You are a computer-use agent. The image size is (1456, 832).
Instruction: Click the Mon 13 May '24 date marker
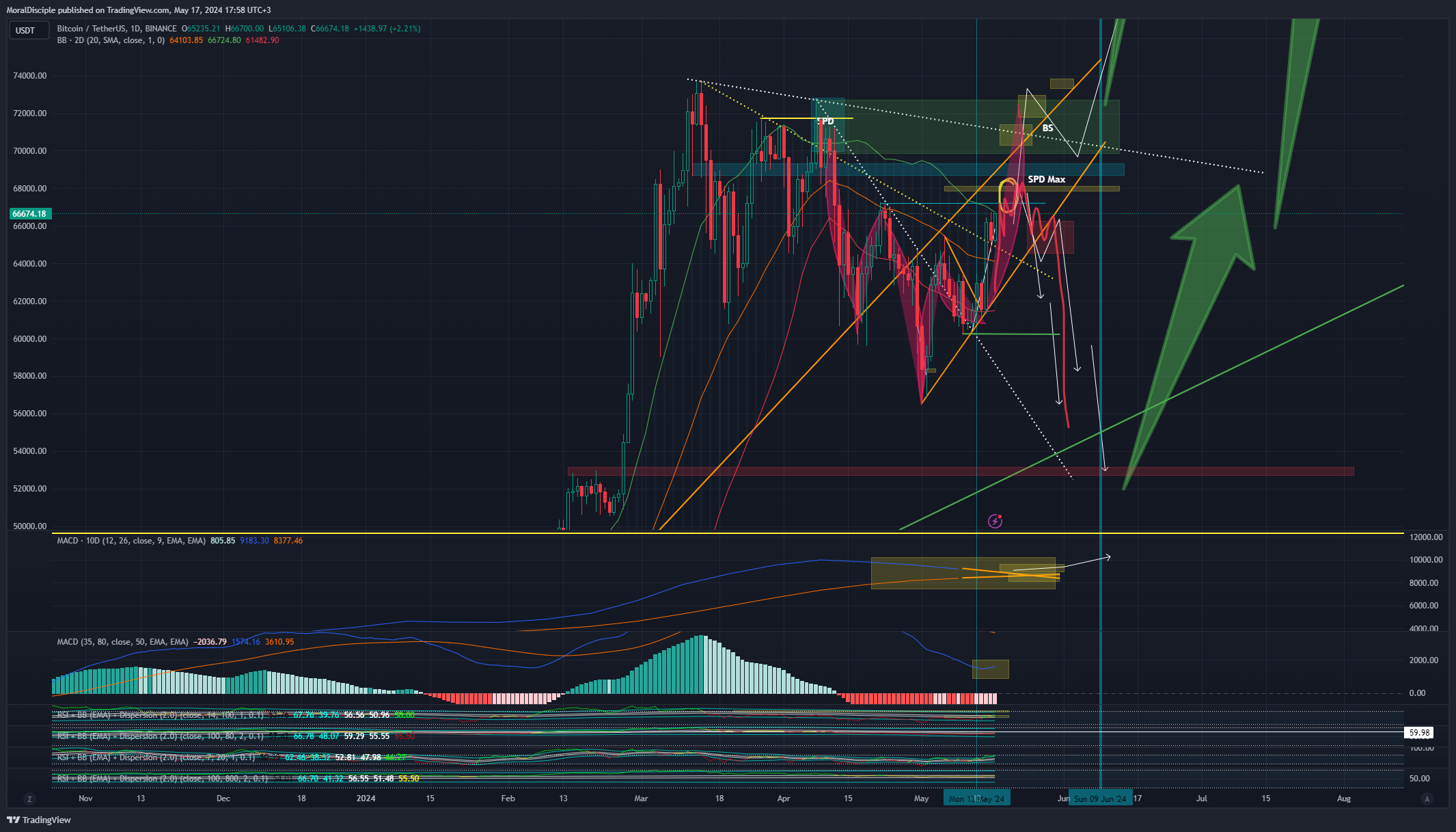pyautogui.click(x=976, y=799)
